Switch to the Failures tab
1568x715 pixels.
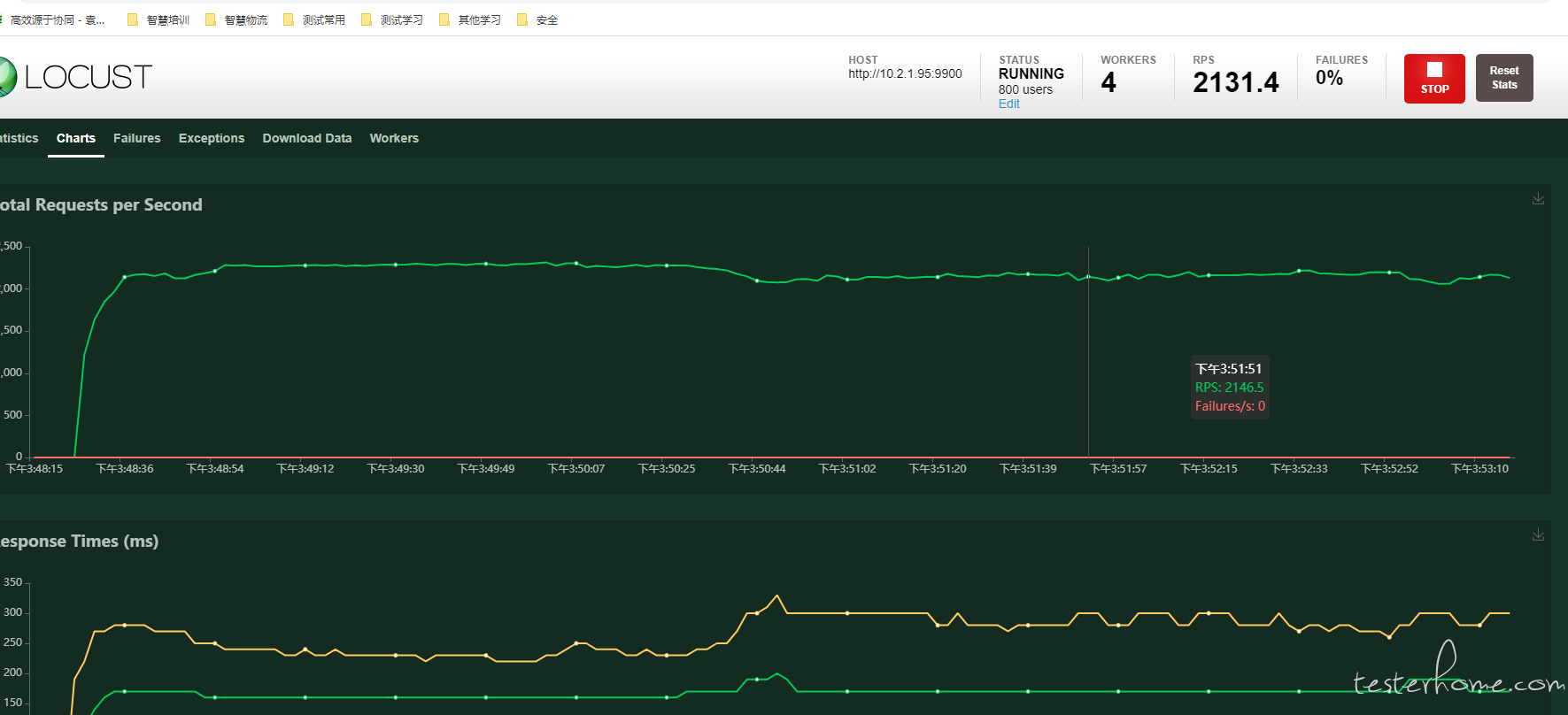tap(137, 138)
